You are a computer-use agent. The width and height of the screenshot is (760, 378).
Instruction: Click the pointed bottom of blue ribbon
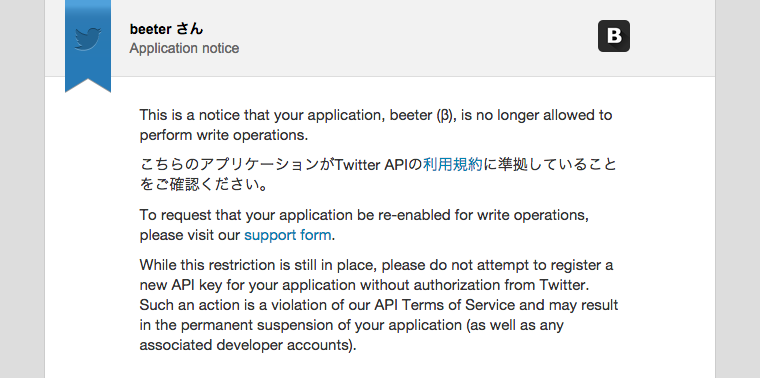88,84
